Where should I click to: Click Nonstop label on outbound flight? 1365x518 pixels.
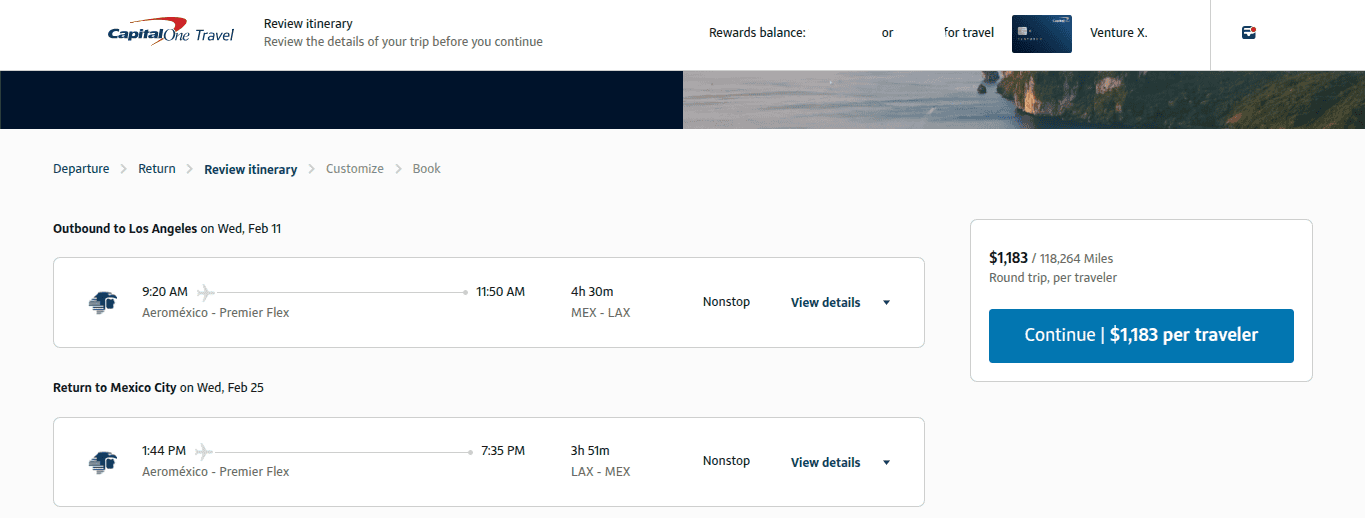tap(726, 302)
